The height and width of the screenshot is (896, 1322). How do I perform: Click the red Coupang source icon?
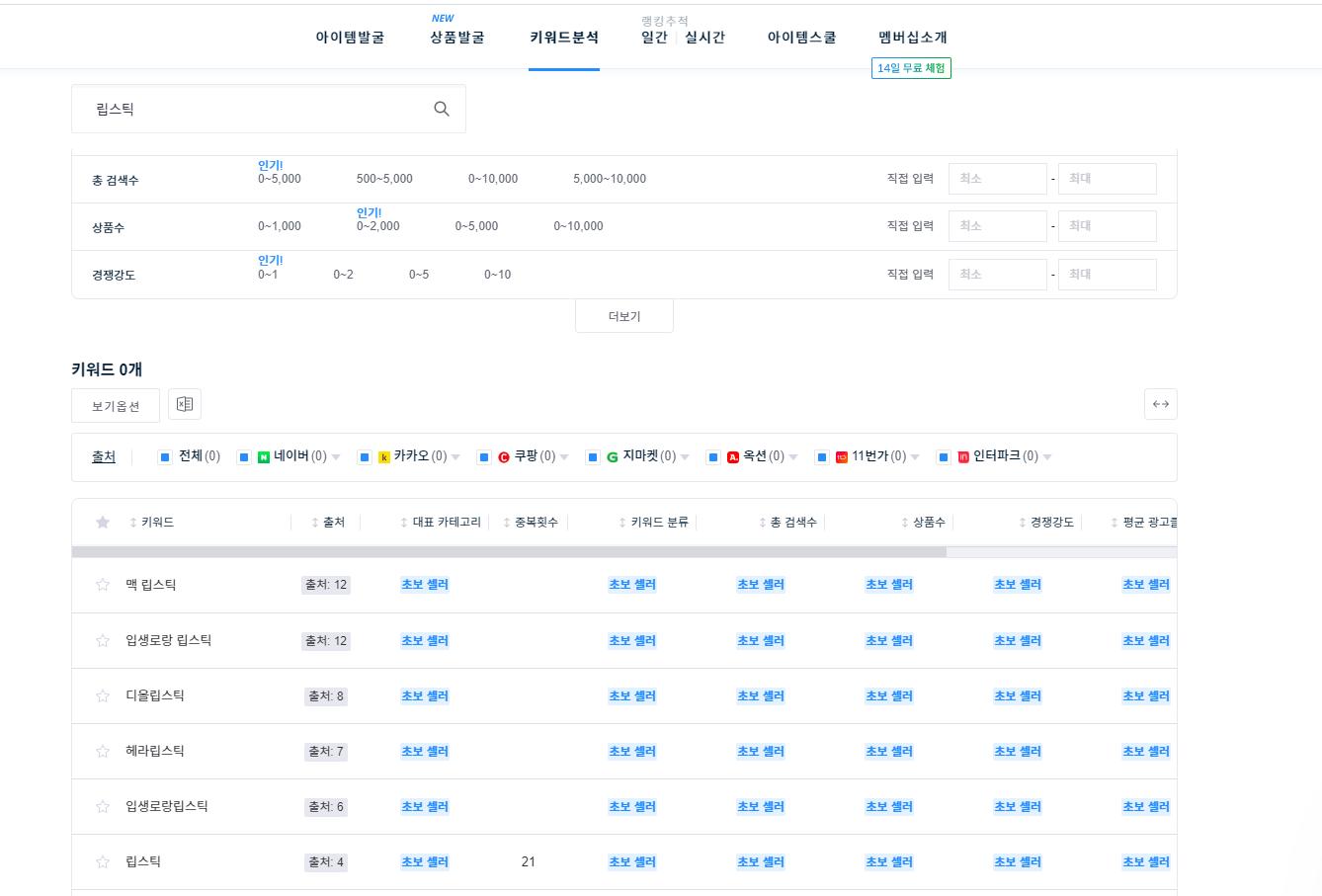click(x=504, y=456)
